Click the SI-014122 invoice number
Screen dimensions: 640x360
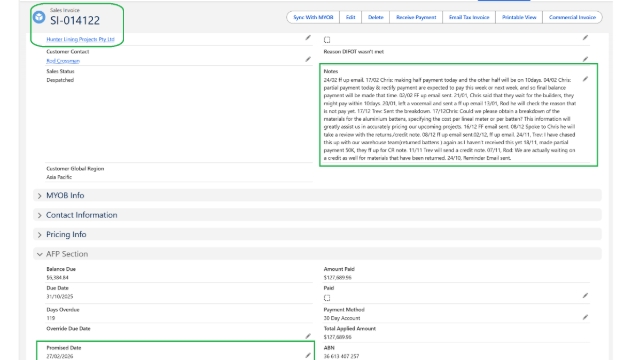tap(75, 21)
